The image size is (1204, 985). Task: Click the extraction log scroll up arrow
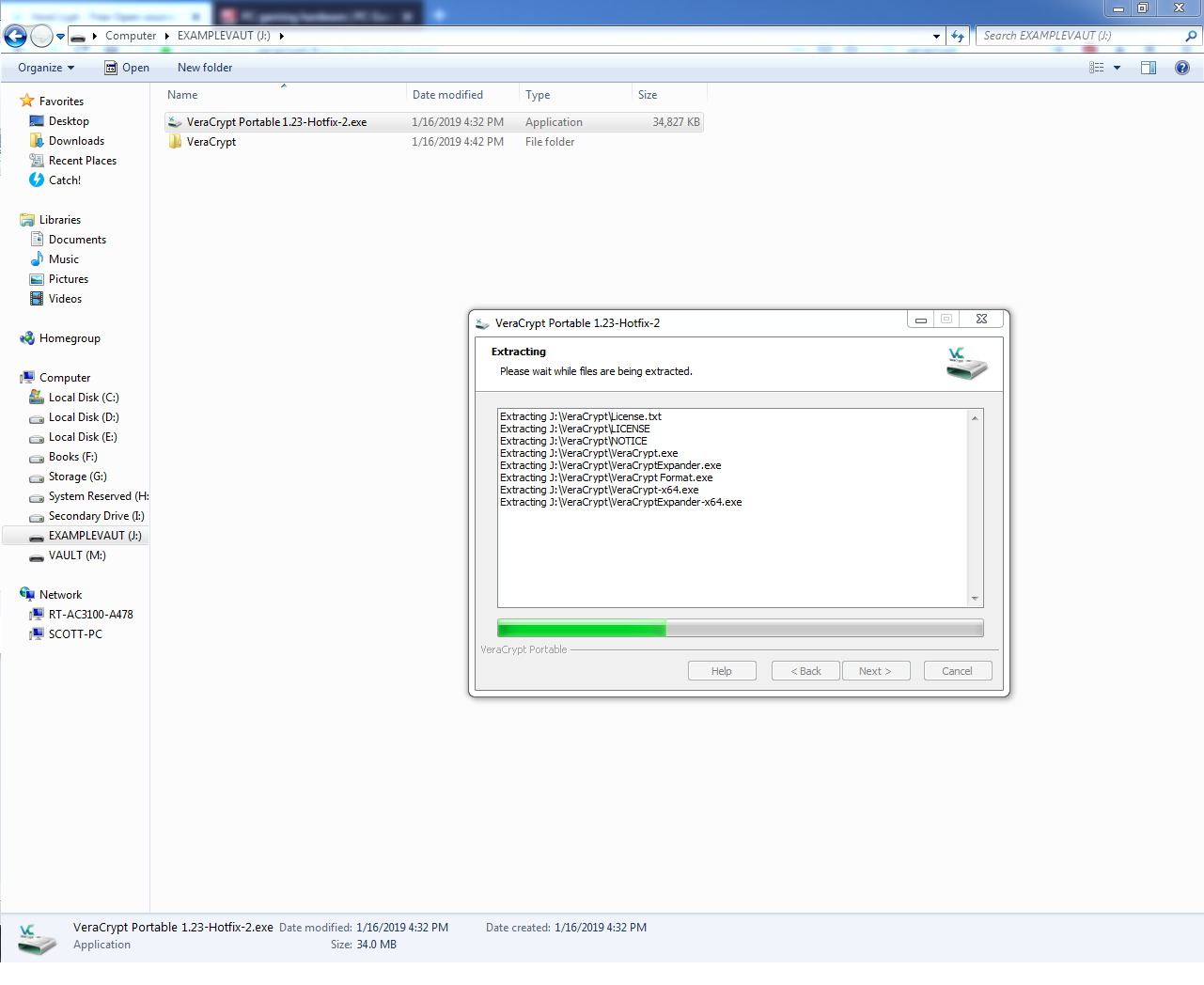pyautogui.click(x=975, y=417)
